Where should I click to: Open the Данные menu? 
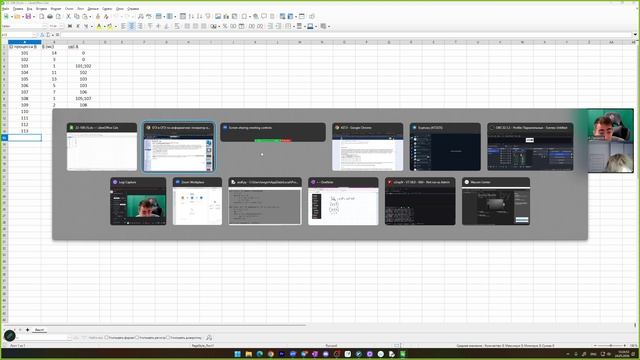click(x=93, y=8)
